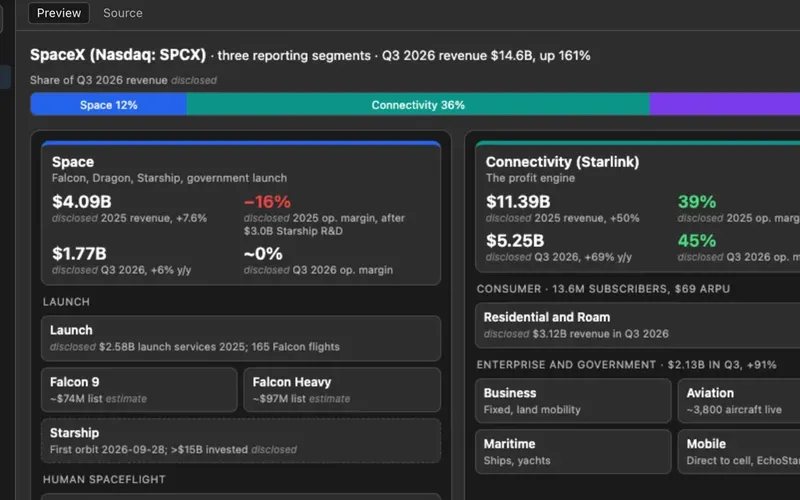This screenshot has height=500, width=800.
Task: Open the Business card
Action: [573, 401]
